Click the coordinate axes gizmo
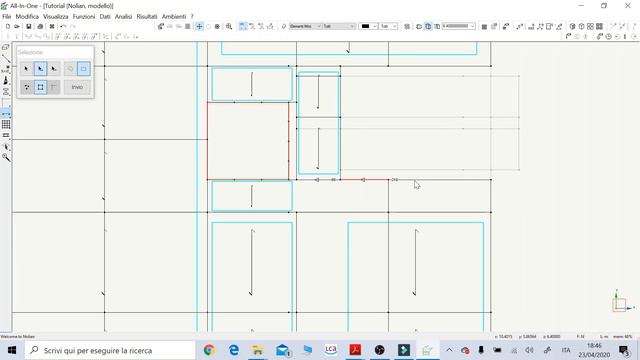Viewport: 640px width, 360px height. click(x=622, y=301)
